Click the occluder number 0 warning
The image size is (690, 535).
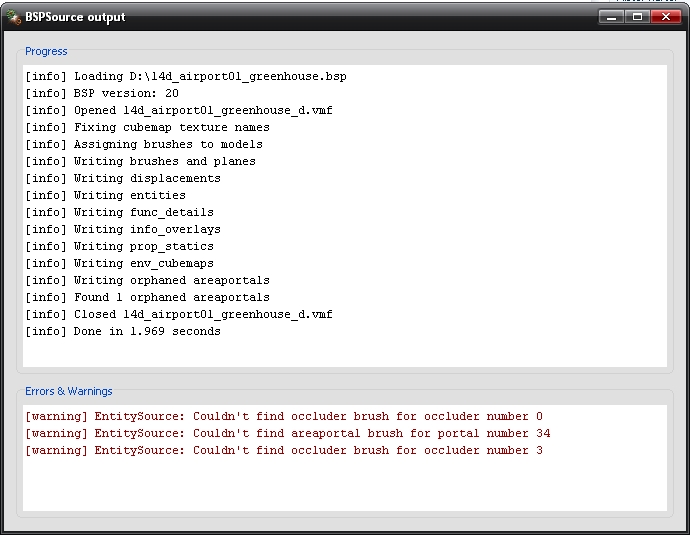(284, 416)
